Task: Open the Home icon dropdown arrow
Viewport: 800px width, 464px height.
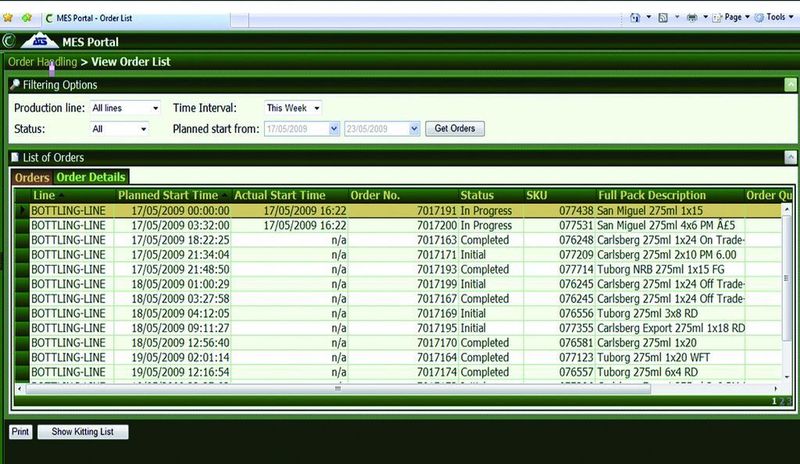Action: click(649, 17)
